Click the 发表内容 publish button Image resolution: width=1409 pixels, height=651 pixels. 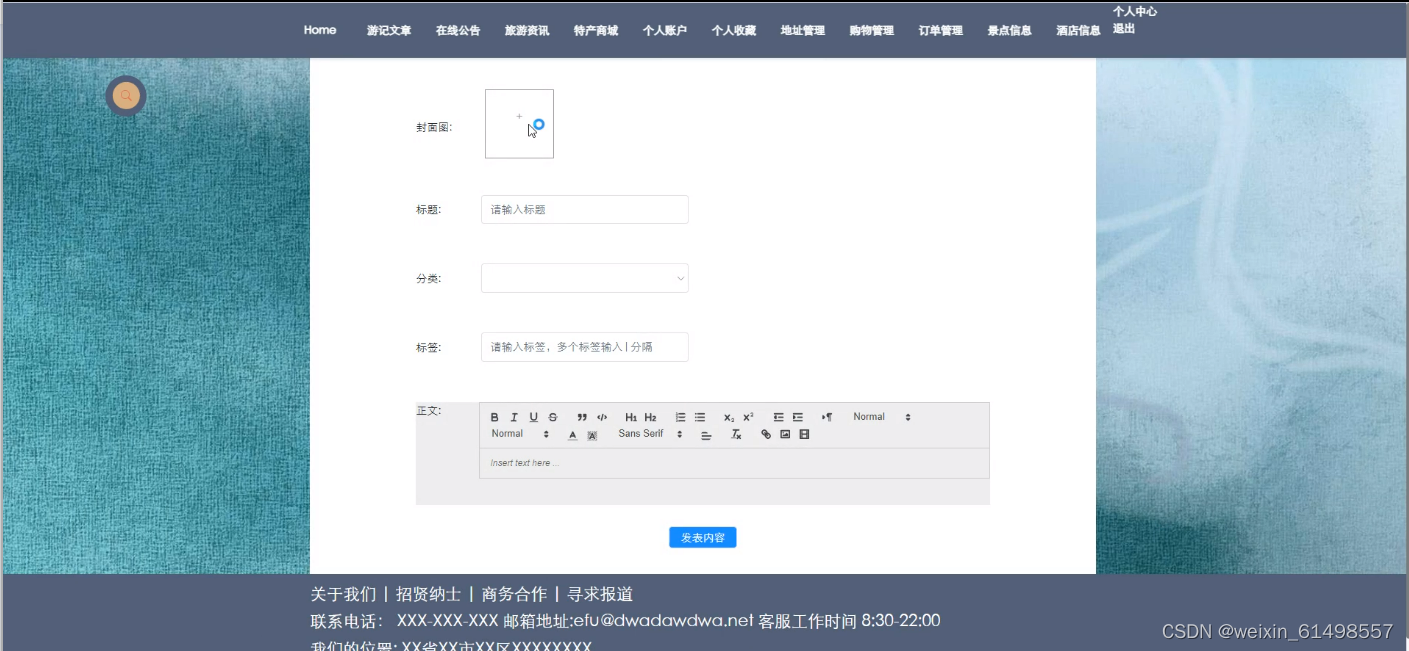tap(703, 538)
